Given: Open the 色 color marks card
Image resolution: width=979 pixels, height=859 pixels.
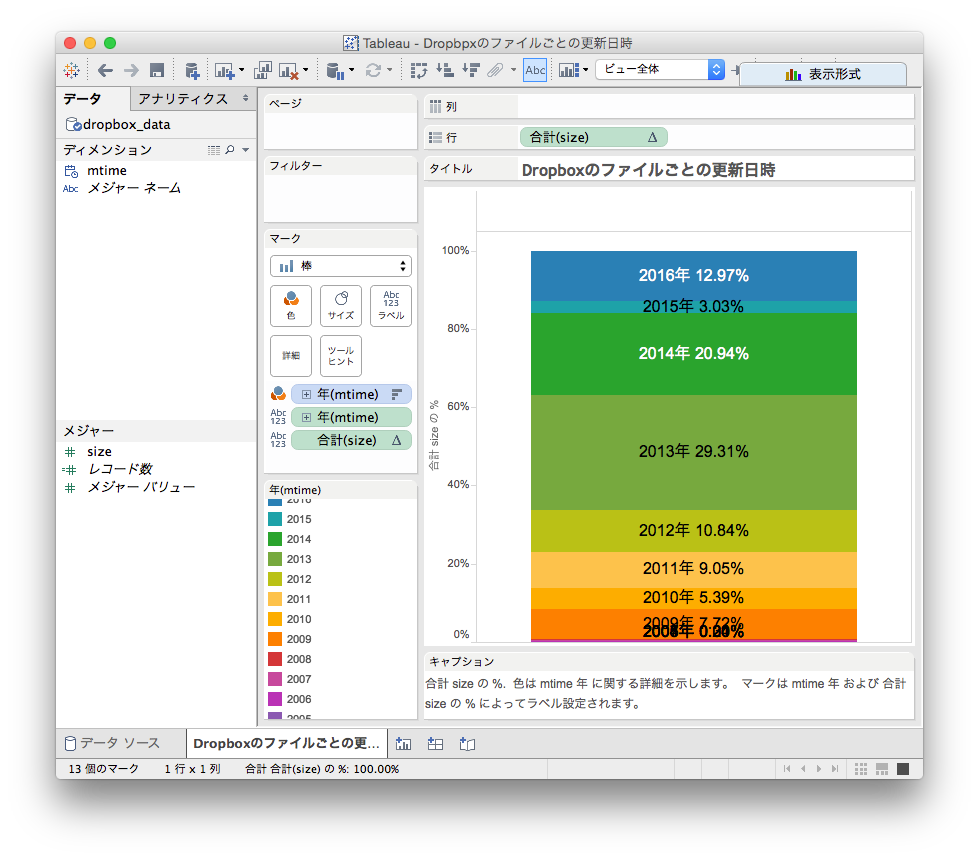Looking at the screenshot, I should click(291, 306).
